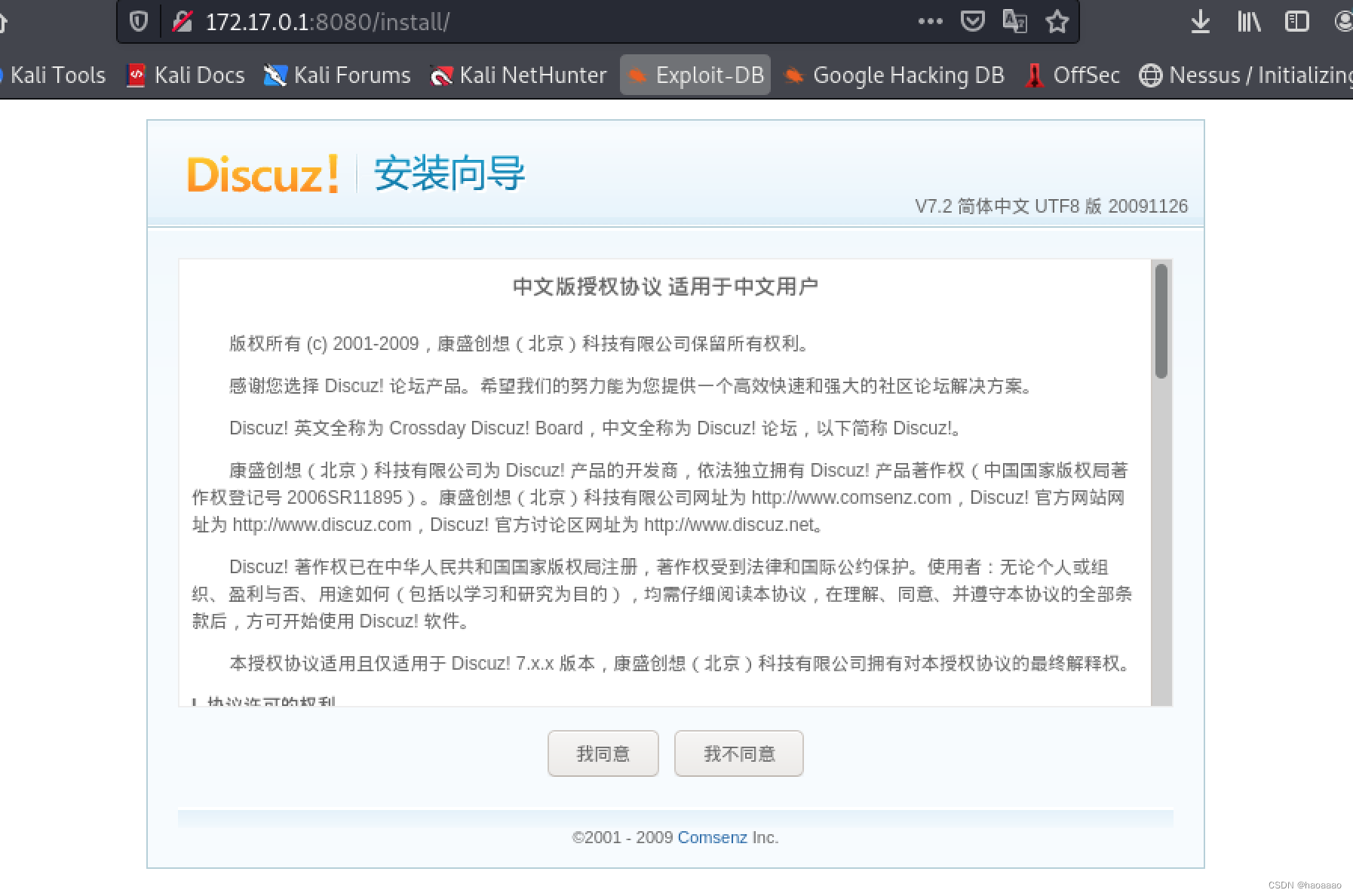1353x896 pixels.
Task: Open the Google Hacking DB bookmark
Action: tap(894, 75)
